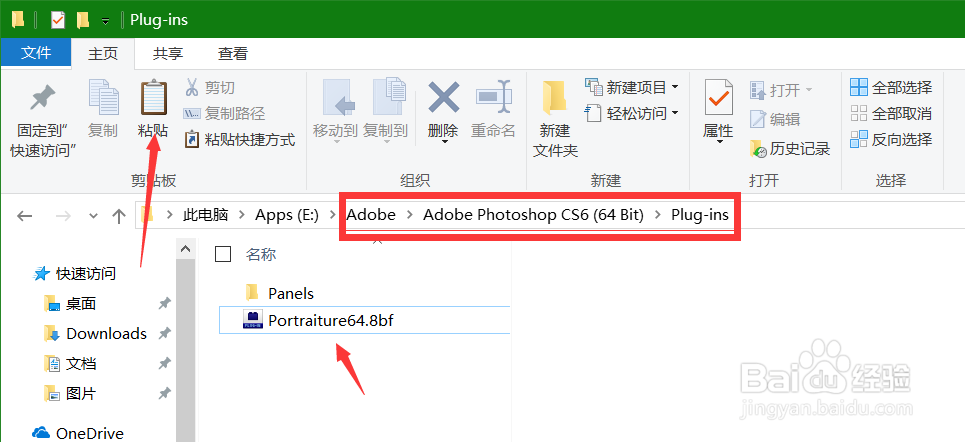Screen dimensions: 965x442
Task: Toggle the select-all checkbox beside 名称
Action: click(x=223, y=254)
